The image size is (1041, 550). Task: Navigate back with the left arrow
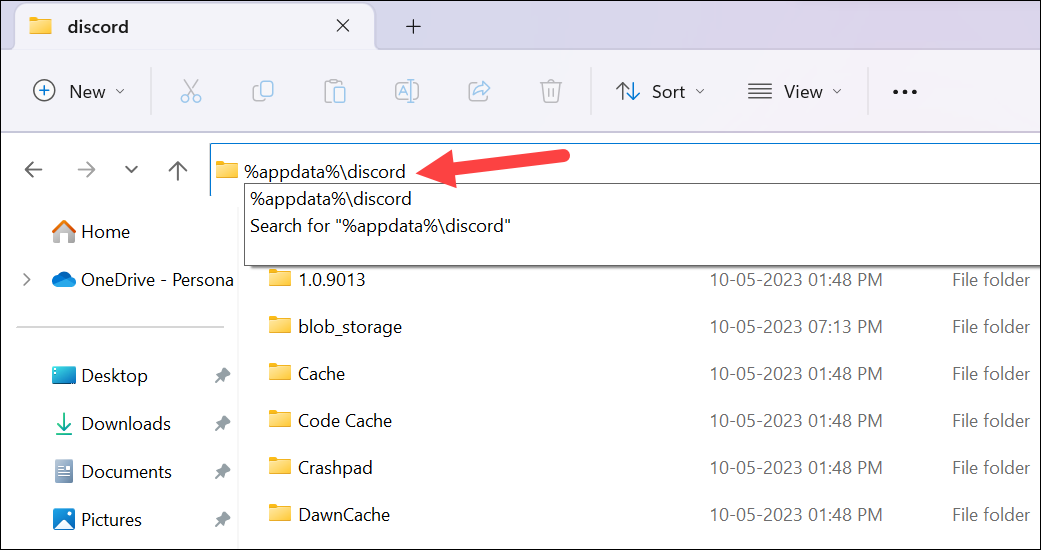click(34, 170)
